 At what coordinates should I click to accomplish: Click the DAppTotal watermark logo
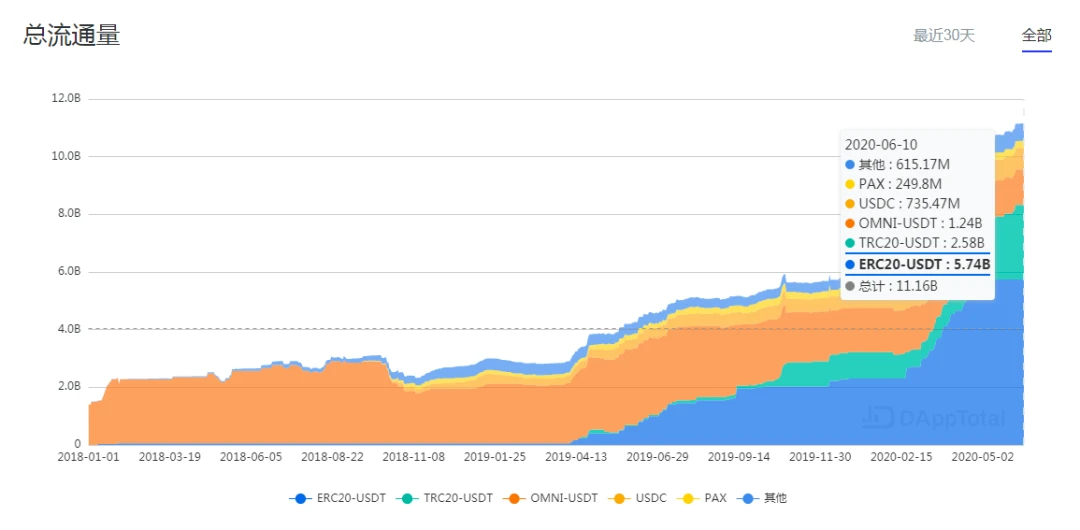933,417
